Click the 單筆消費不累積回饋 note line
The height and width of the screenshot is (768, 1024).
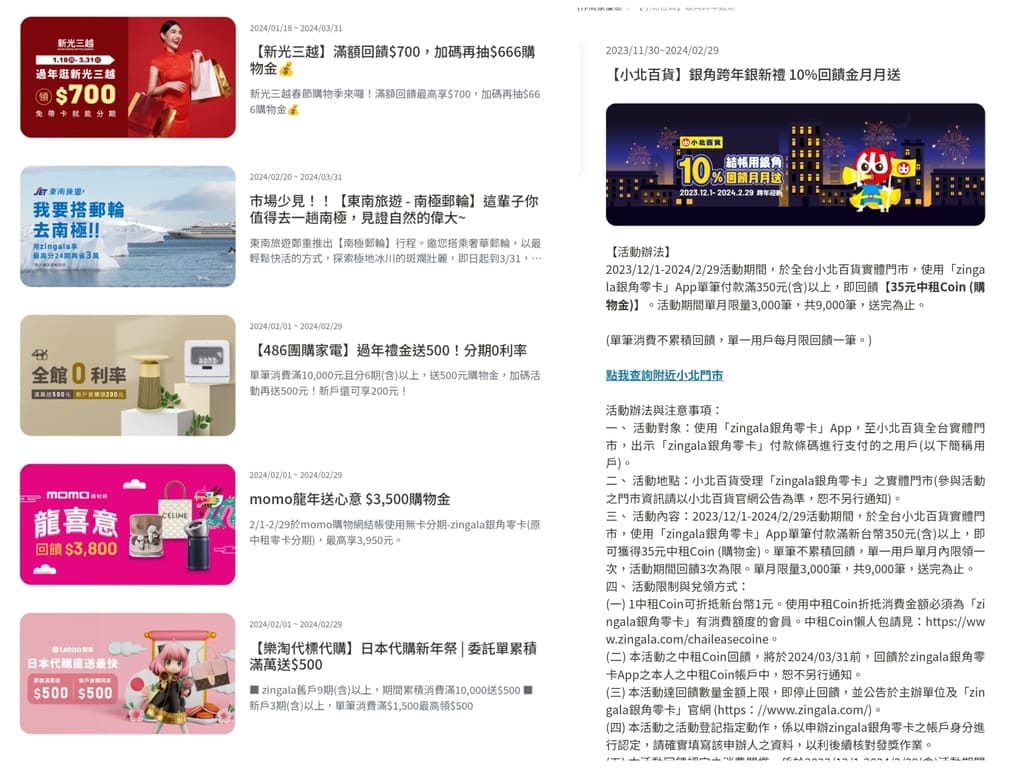click(x=739, y=340)
